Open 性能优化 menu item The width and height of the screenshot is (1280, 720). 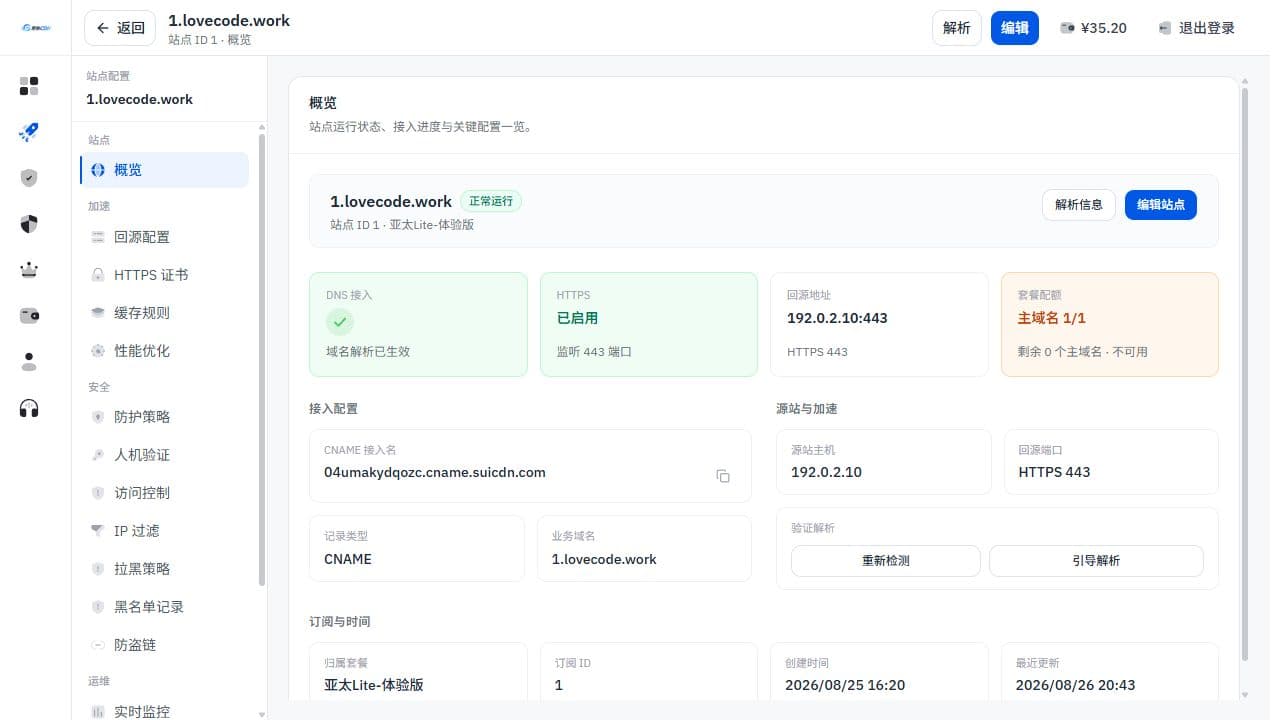tap(164, 351)
